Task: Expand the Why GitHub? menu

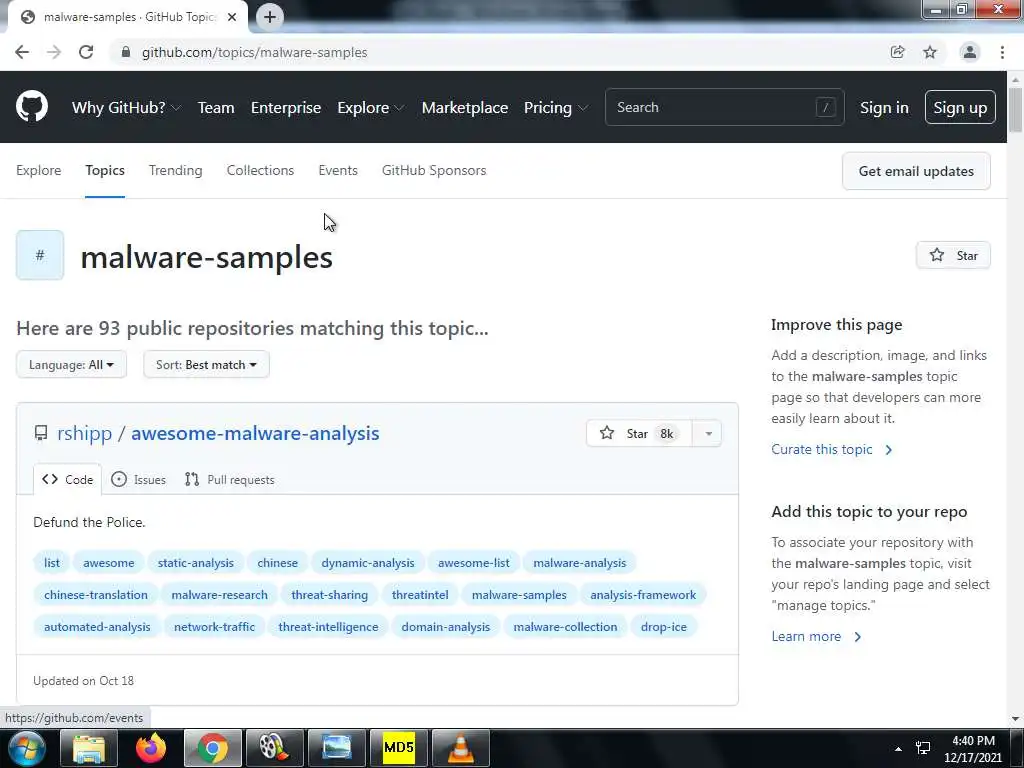Action: pos(126,107)
